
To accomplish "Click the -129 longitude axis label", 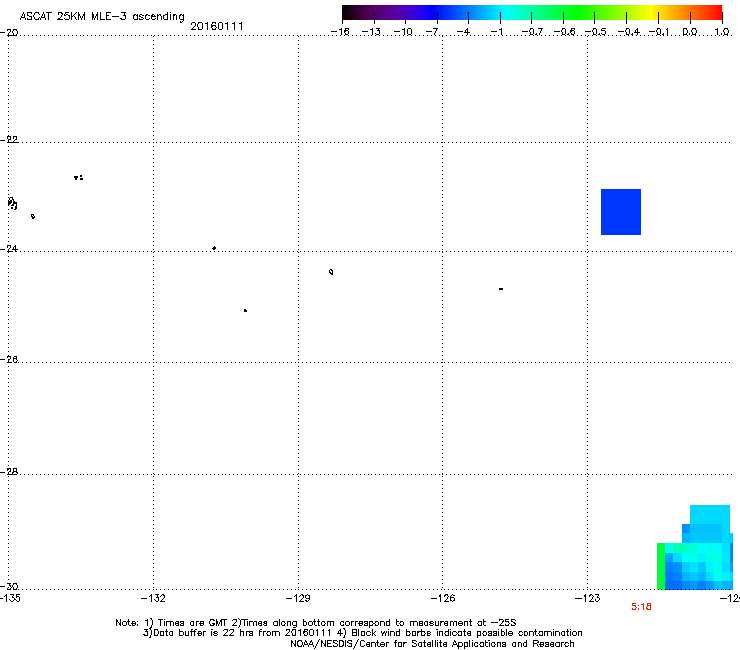I will (298, 599).
